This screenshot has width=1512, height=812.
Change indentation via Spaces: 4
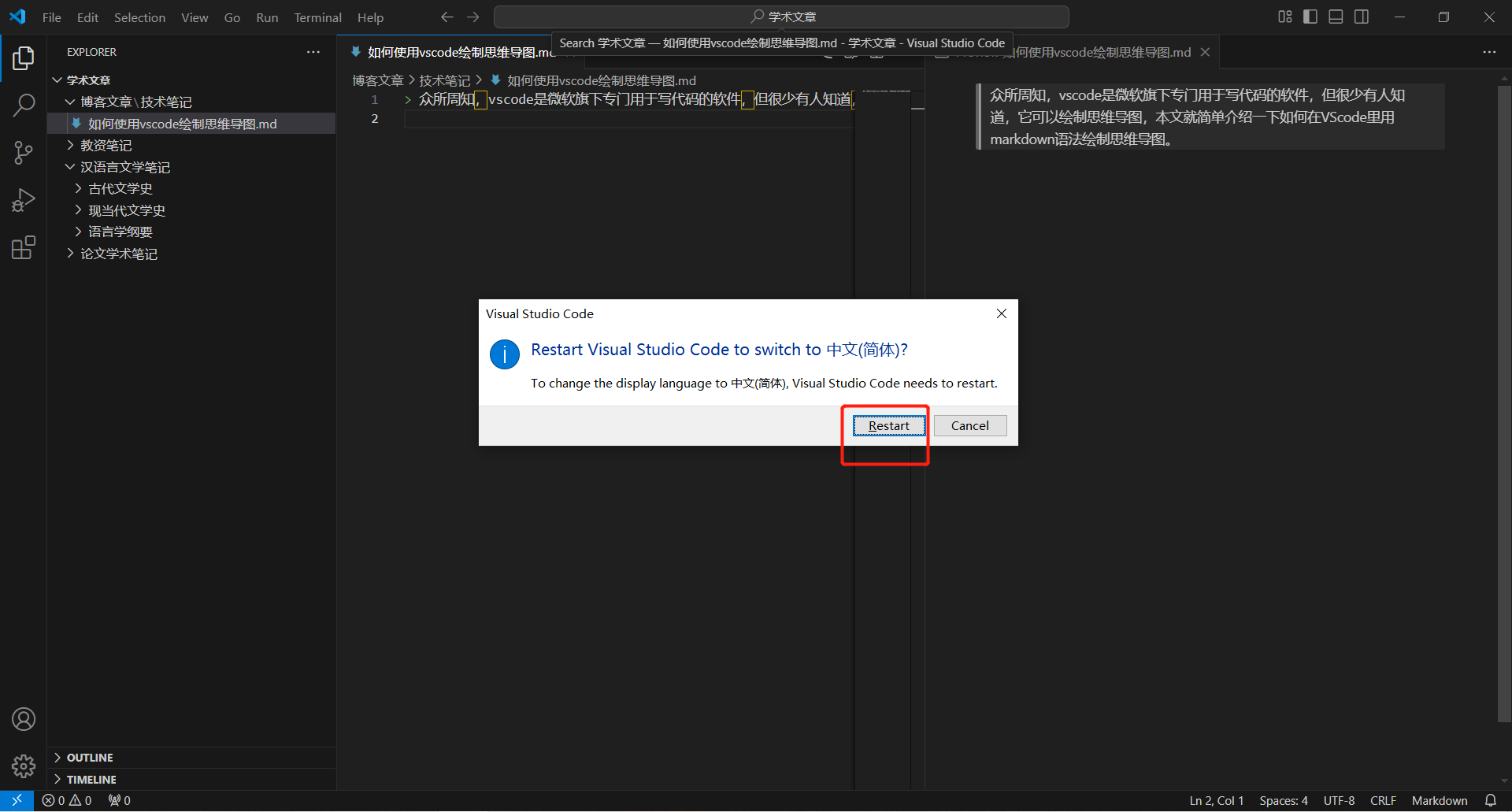click(x=1283, y=800)
